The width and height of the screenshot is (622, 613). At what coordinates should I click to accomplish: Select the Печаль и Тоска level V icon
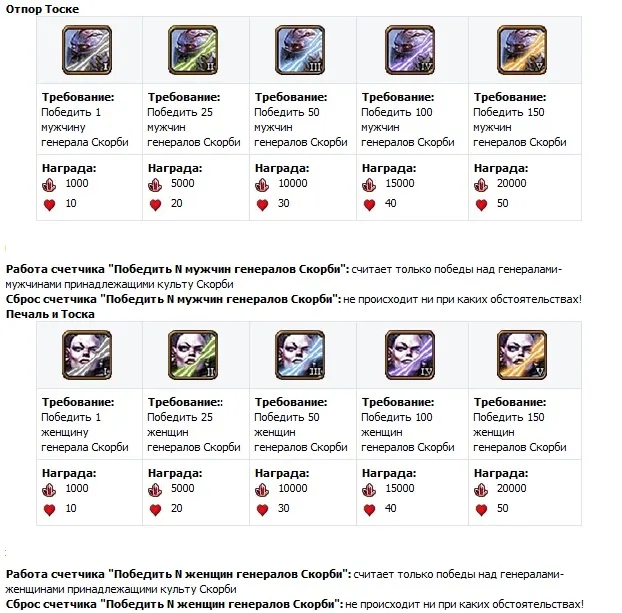coord(521,355)
